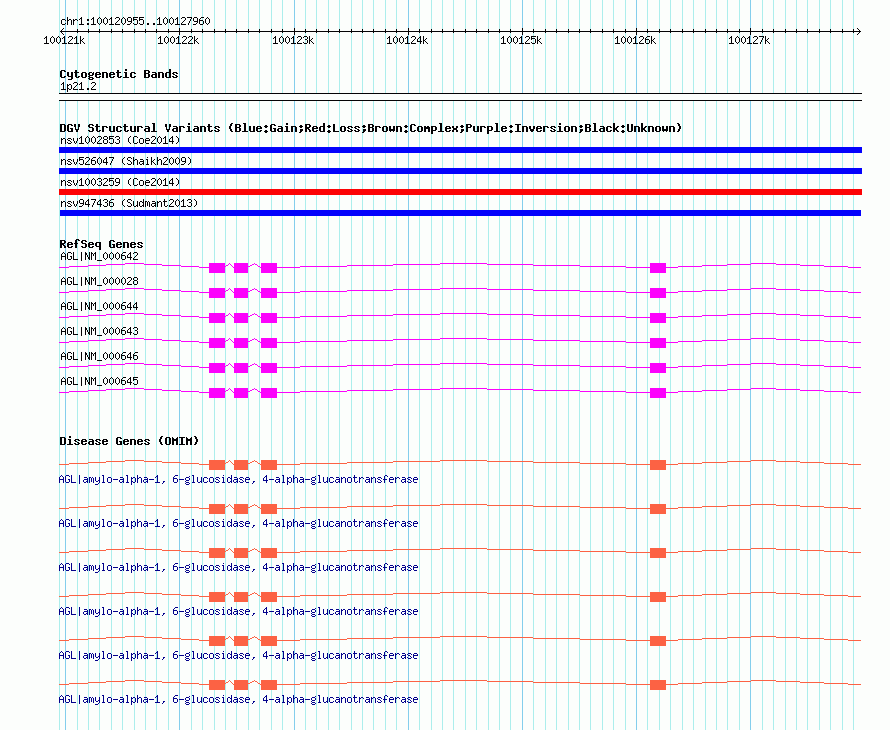Click the 100121k ruler tick label
Image resolution: width=890 pixels, height=730 pixels.
click(x=64, y=40)
